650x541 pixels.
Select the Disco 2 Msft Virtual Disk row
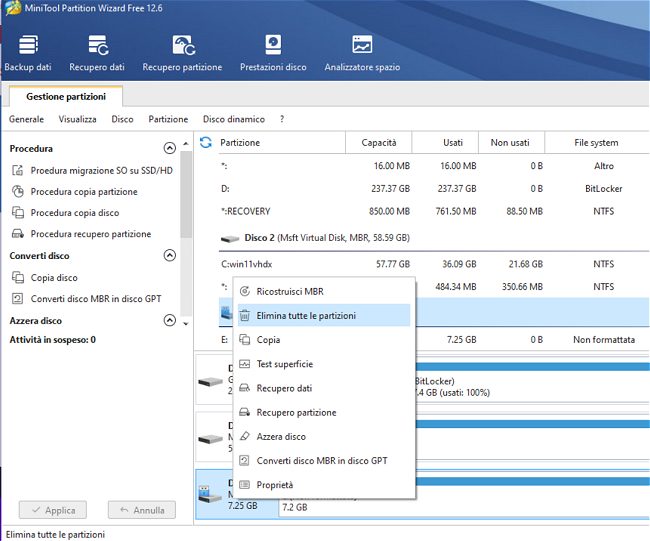[434, 238]
